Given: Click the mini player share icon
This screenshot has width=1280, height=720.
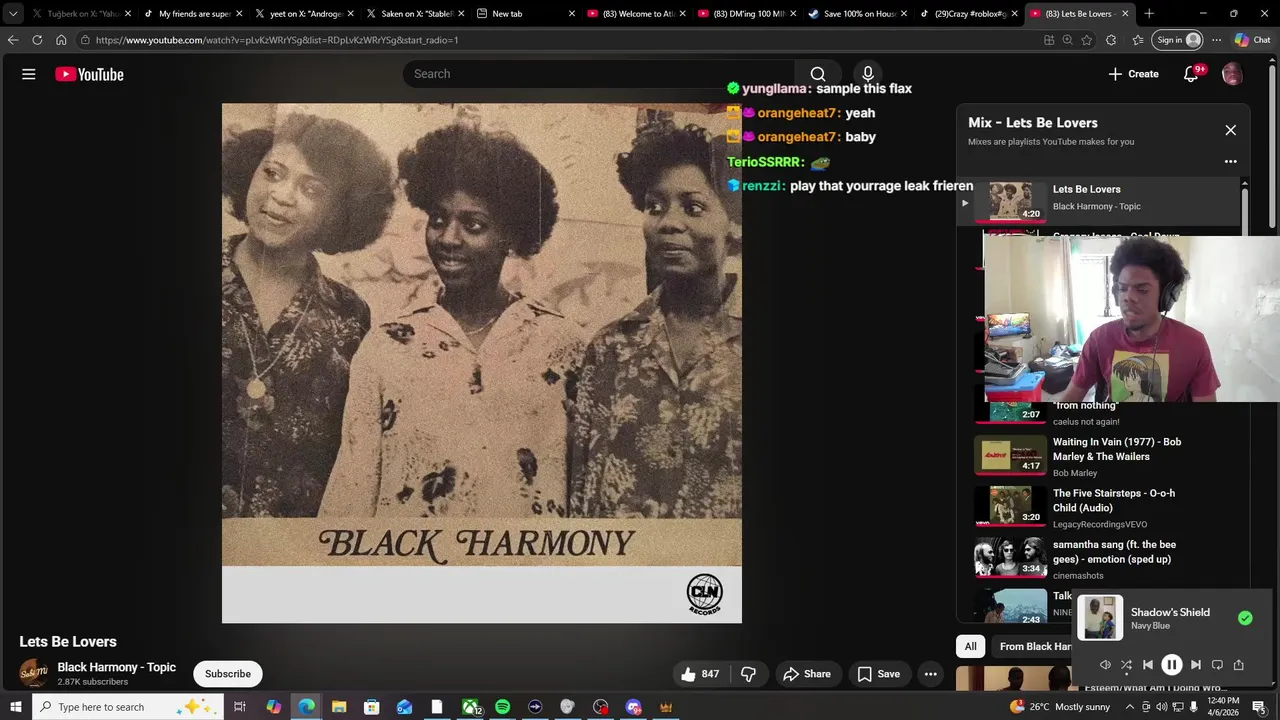Looking at the screenshot, I should tap(1238, 665).
